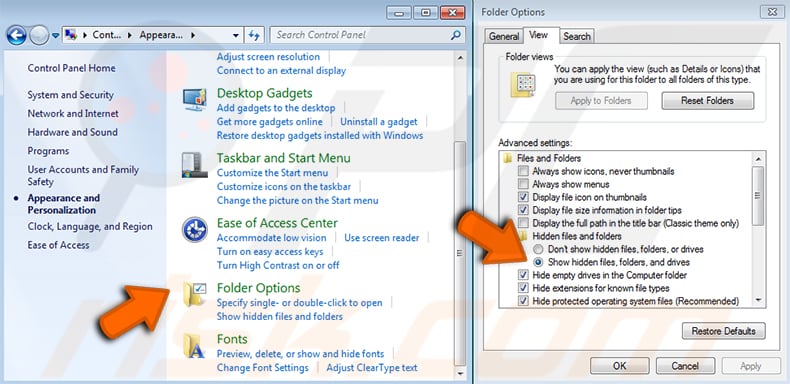Toggle the Always show menus checkbox
The height and width of the screenshot is (384, 790).
(523, 184)
